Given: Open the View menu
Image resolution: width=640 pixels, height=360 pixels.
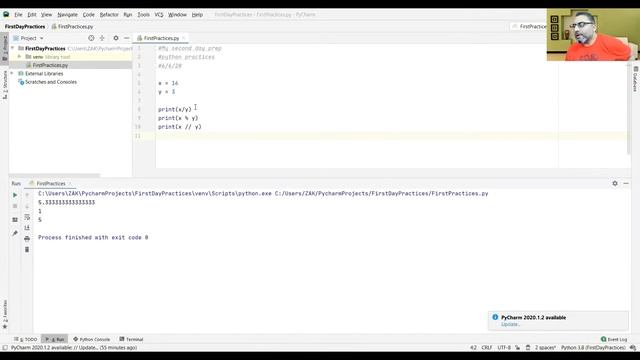Looking at the screenshot, I should (x=47, y=14).
